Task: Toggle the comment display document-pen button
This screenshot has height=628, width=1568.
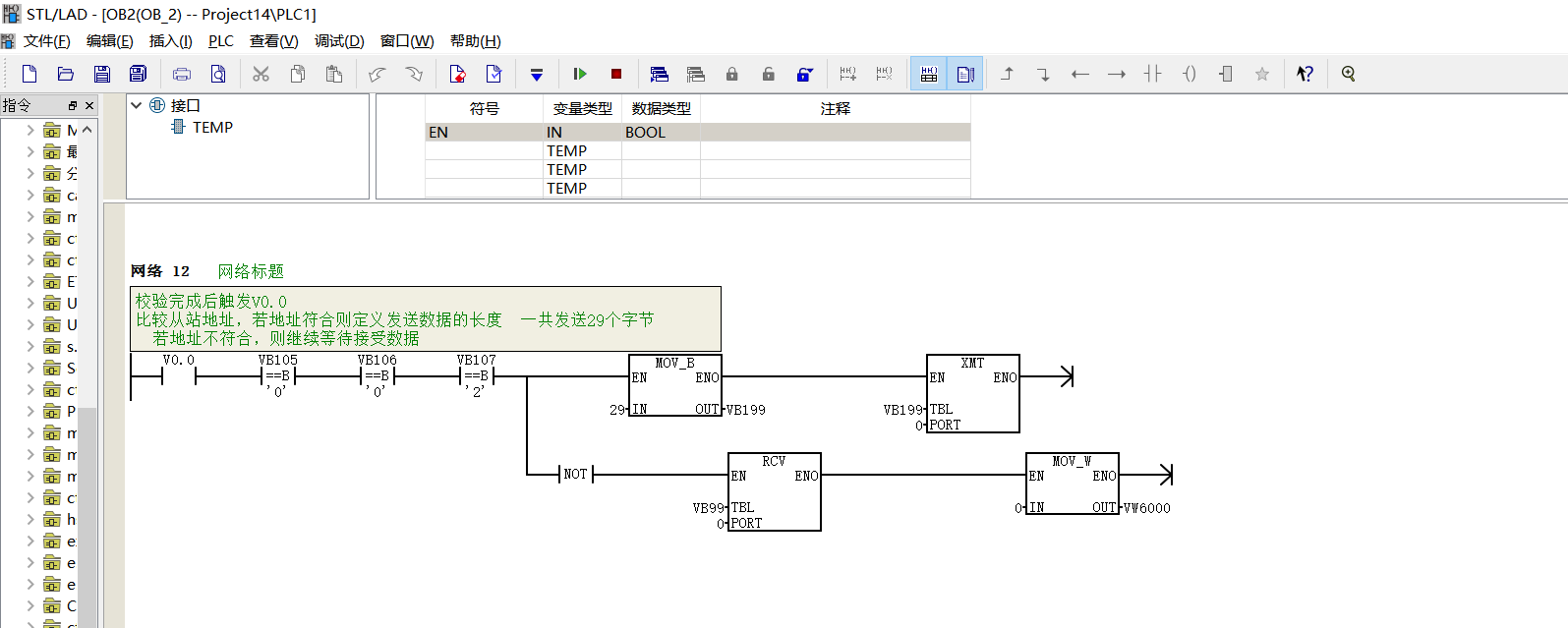Action: pyautogui.click(x=965, y=74)
